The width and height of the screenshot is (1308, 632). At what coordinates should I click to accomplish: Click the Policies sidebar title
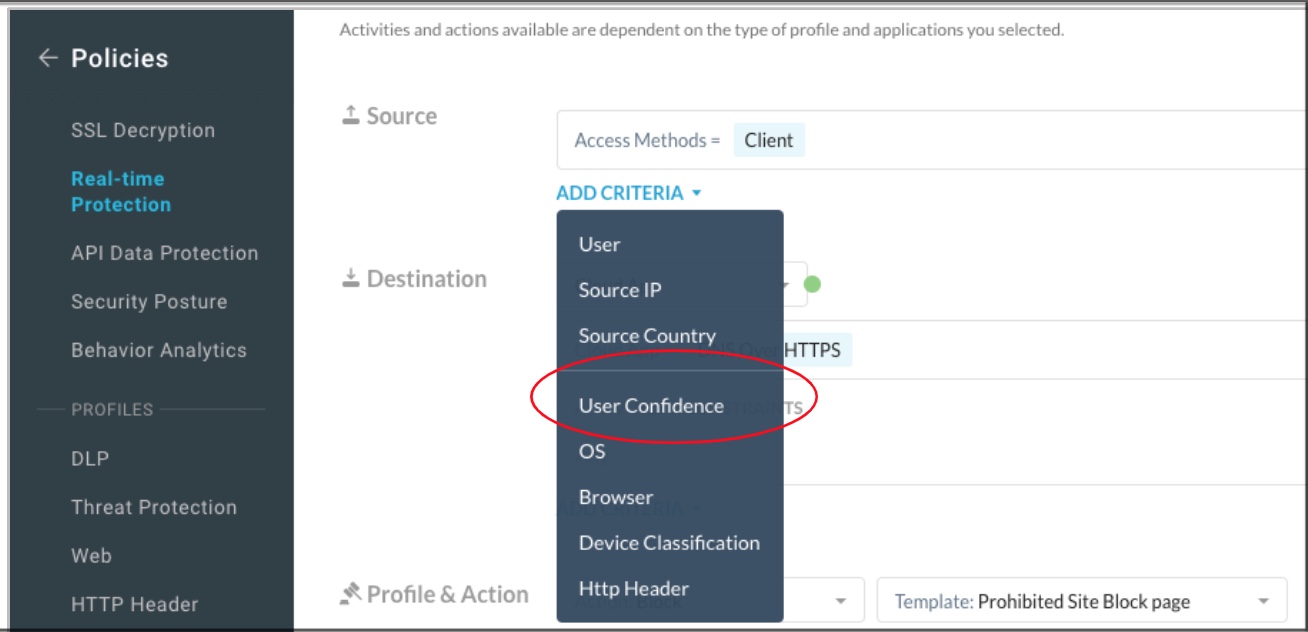click(120, 58)
